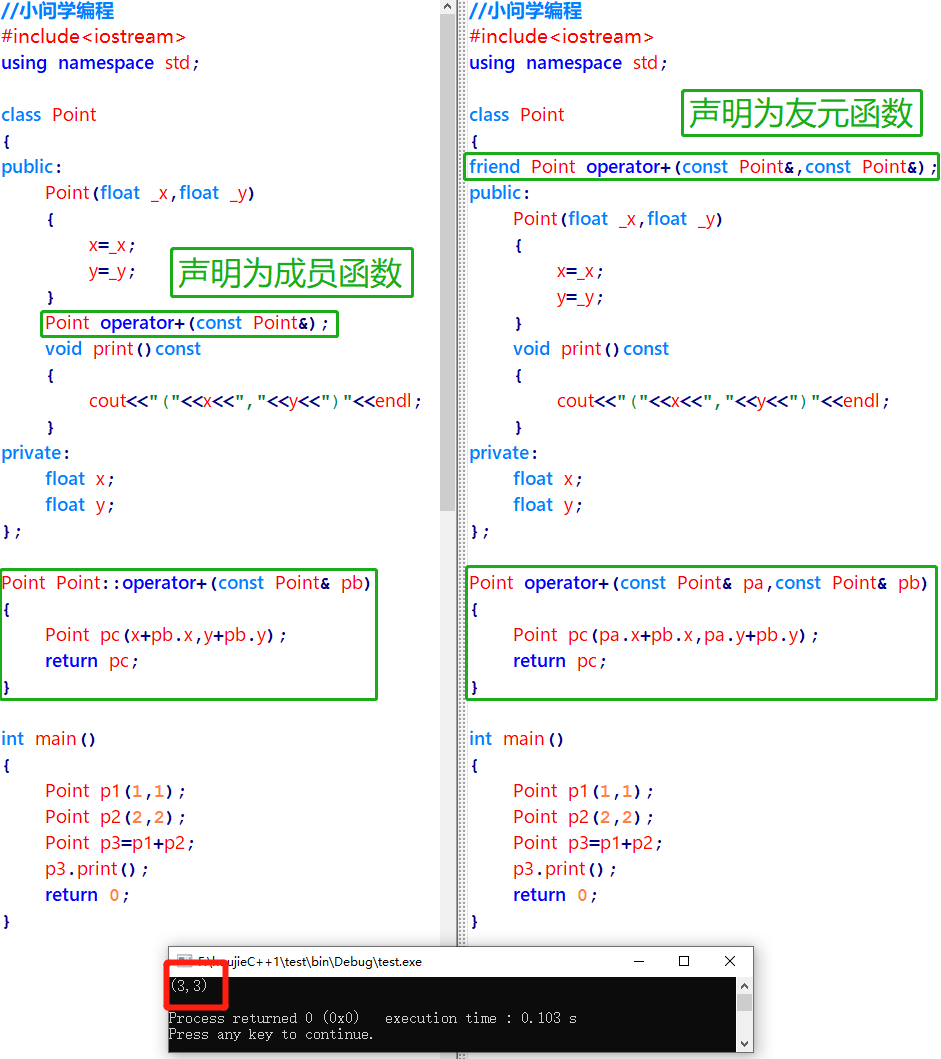
Task: Click the console window's title bar icon
Action: pyautogui.click(x=184, y=961)
